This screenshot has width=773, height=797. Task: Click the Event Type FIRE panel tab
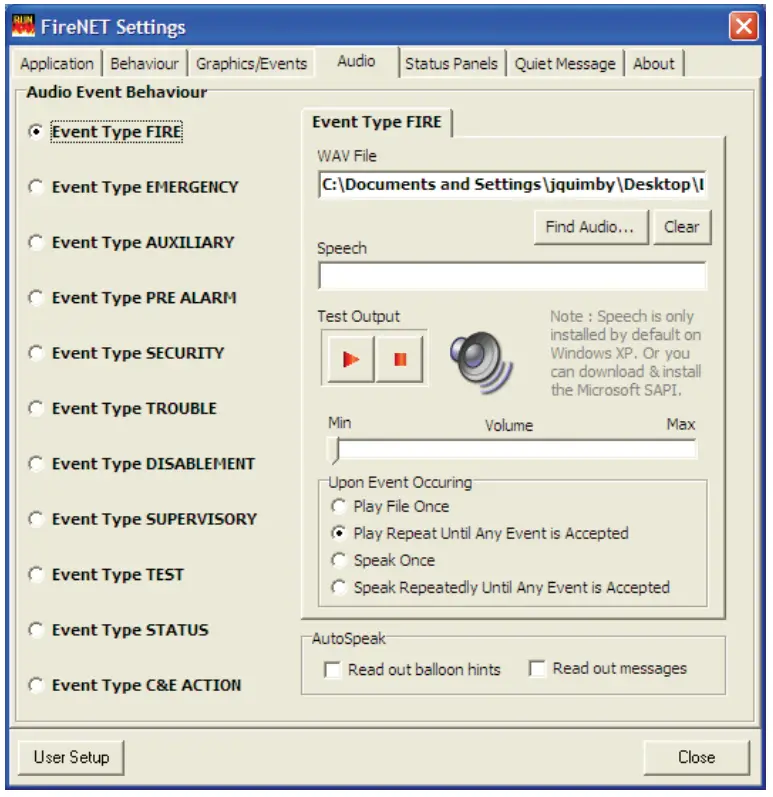click(x=377, y=122)
